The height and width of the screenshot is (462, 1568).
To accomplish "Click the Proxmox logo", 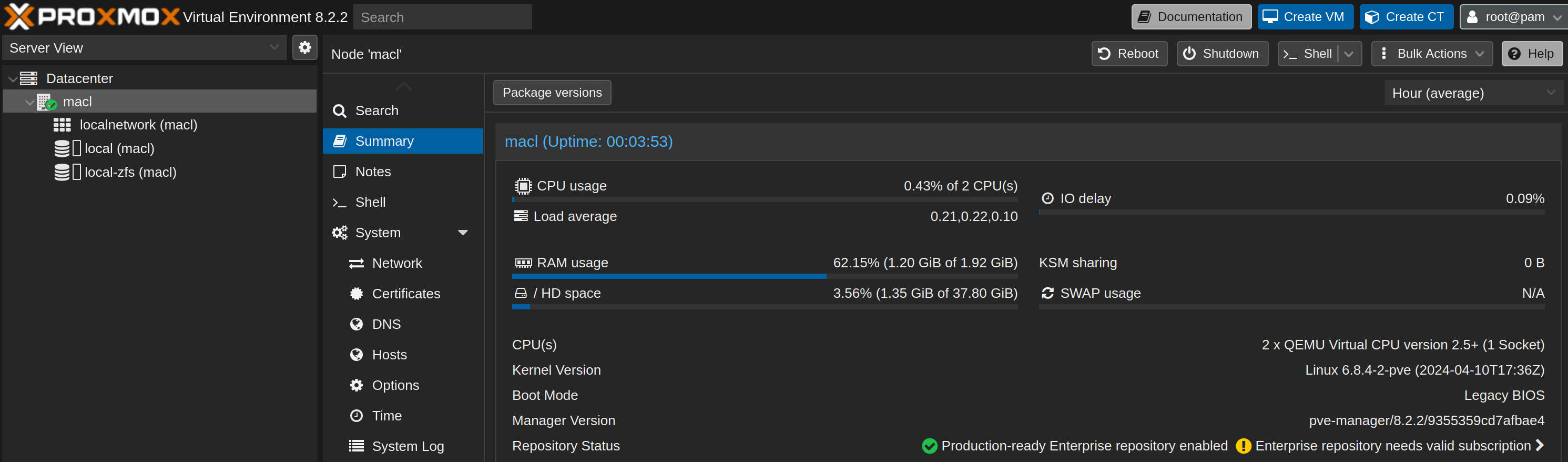I will click(92, 16).
